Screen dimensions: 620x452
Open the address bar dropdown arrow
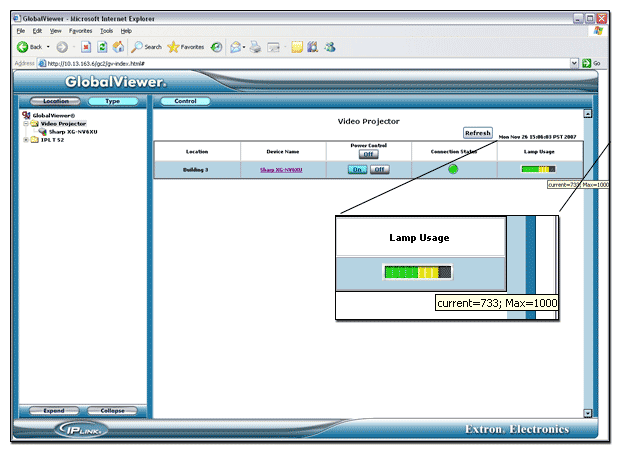tap(574, 63)
